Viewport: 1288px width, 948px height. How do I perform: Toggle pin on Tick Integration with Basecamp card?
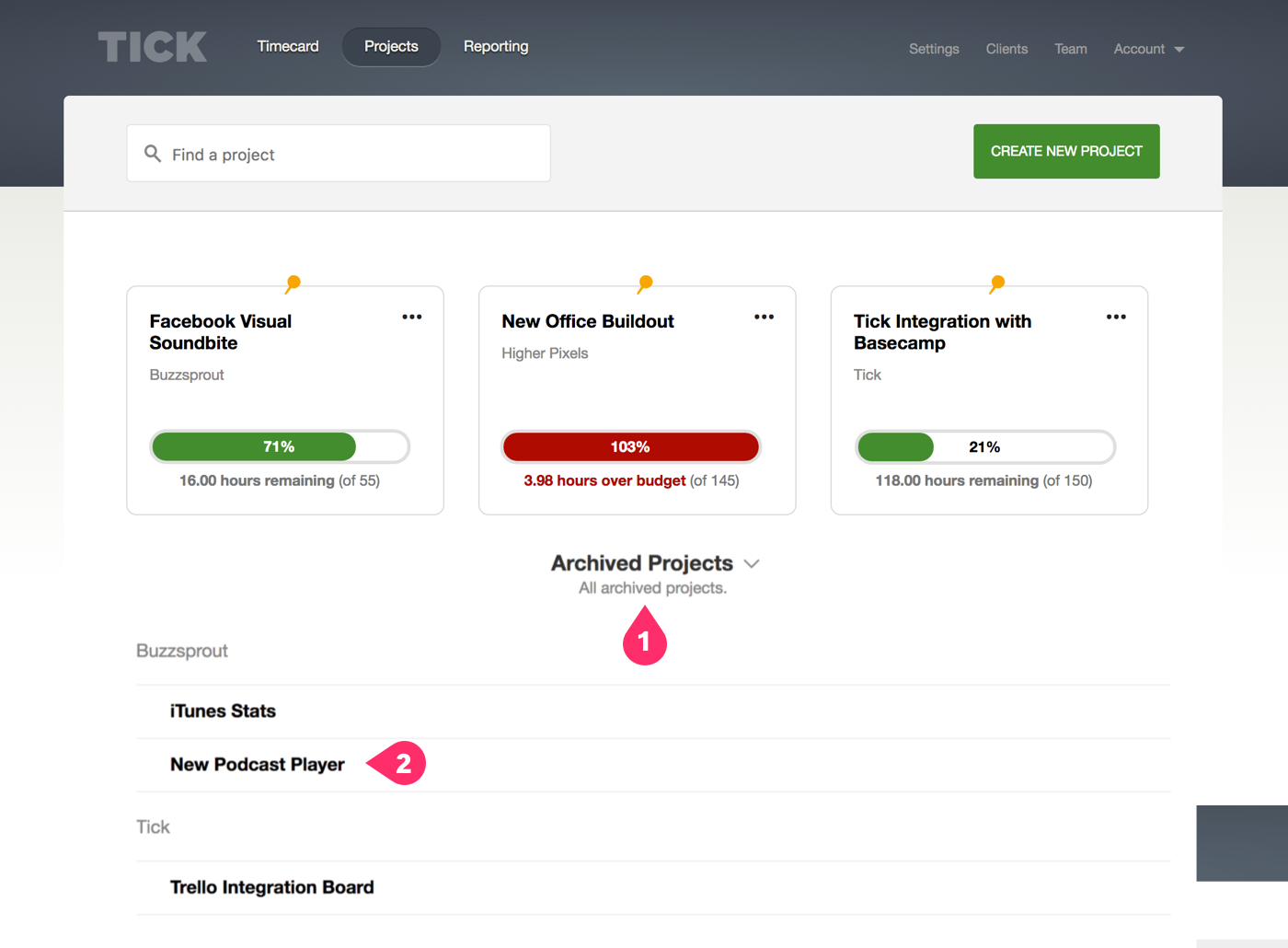pyautogui.click(x=997, y=283)
